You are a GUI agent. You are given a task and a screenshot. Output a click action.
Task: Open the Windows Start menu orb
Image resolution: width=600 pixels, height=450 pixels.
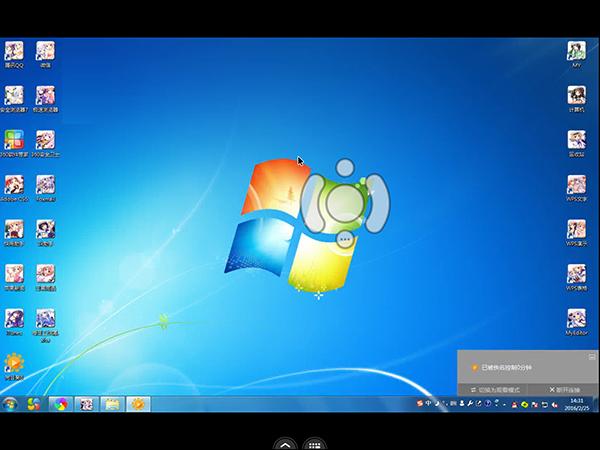10,404
